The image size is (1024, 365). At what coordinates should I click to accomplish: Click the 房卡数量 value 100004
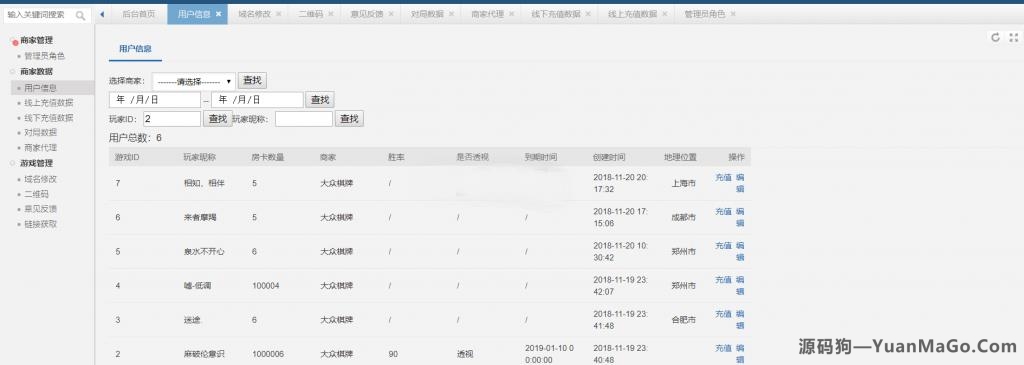266,285
